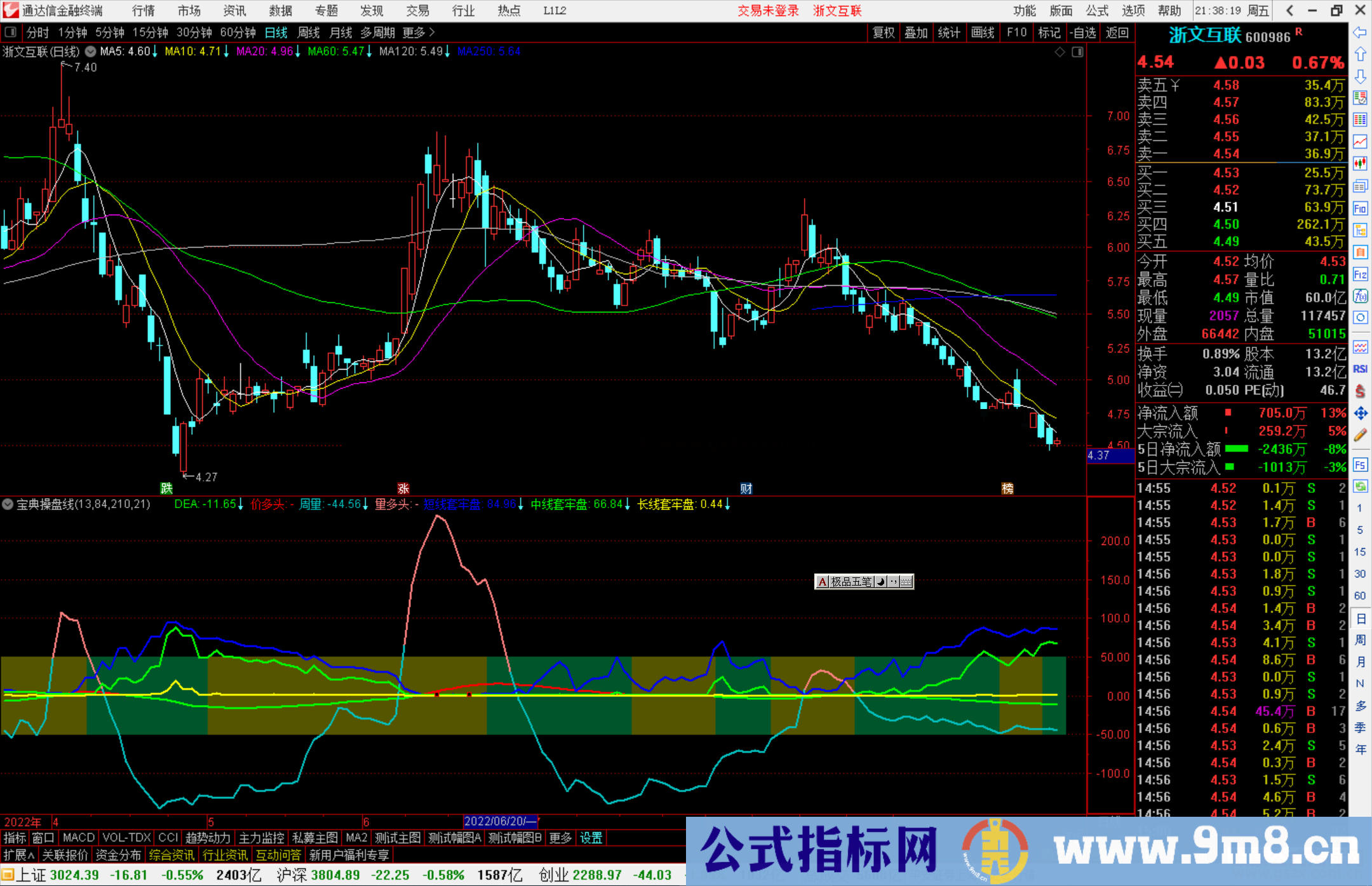Toggle 自选 to add stock to watchlist
Image resolution: width=1372 pixels, height=886 pixels.
pyautogui.click(x=1084, y=32)
